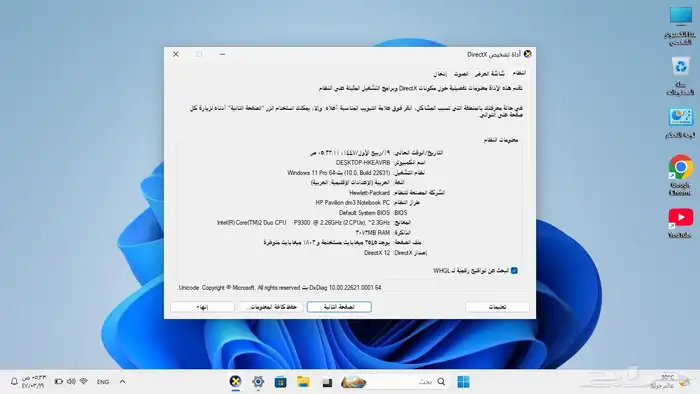Image resolution: width=700 pixels, height=394 pixels.
Task: Open the notification bell icon
Action: point(14,382)
